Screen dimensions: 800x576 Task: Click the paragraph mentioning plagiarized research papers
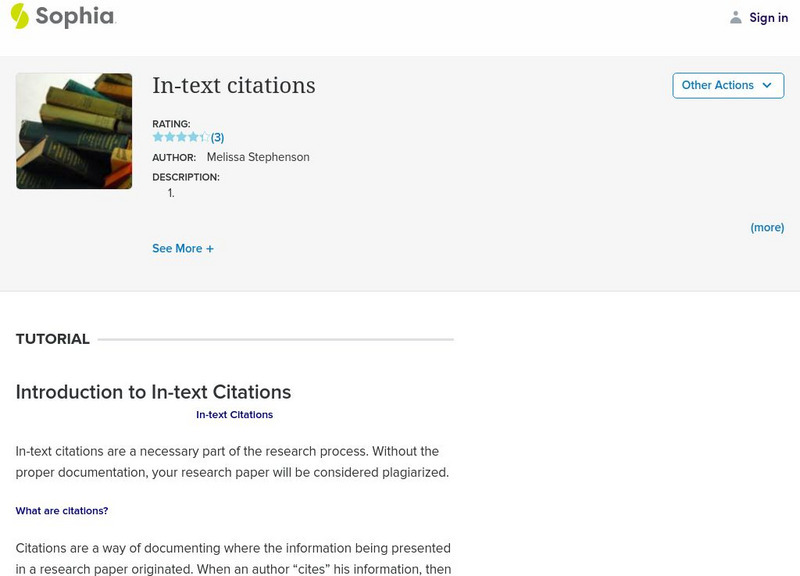coord(232,461)
